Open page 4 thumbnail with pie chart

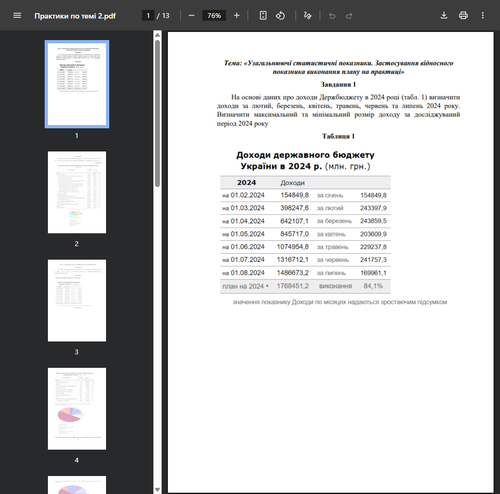[x=77, y=409]
